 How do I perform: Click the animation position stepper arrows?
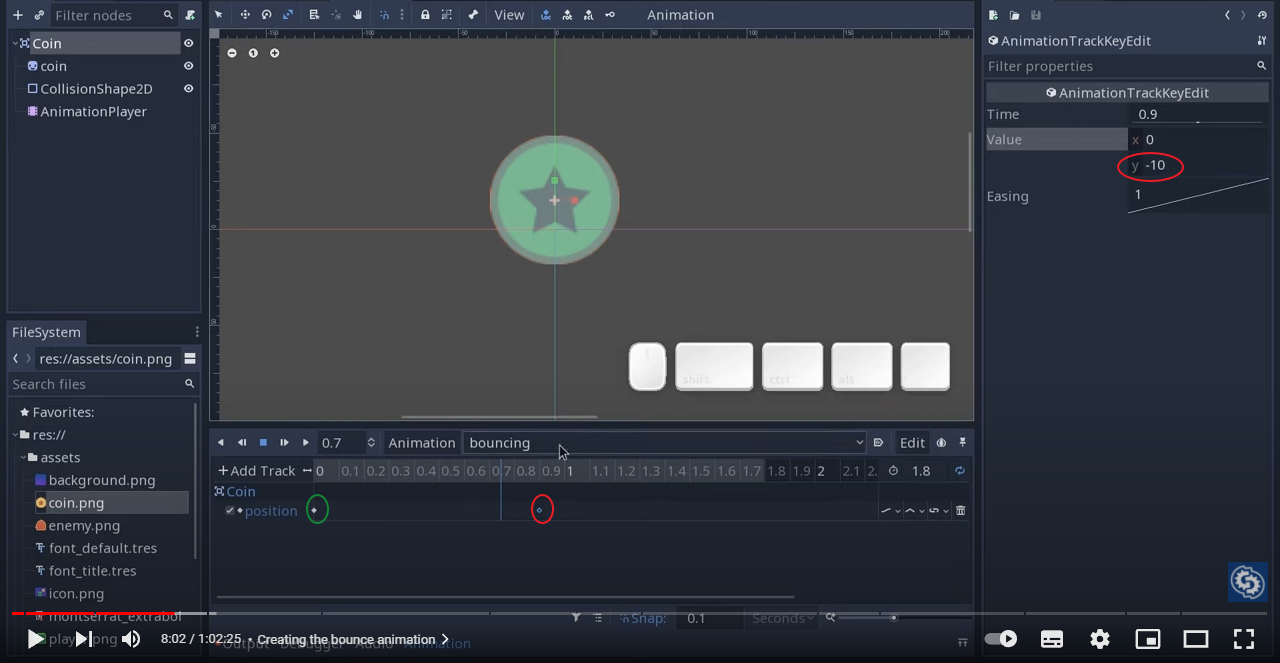(x=371, y=443)
